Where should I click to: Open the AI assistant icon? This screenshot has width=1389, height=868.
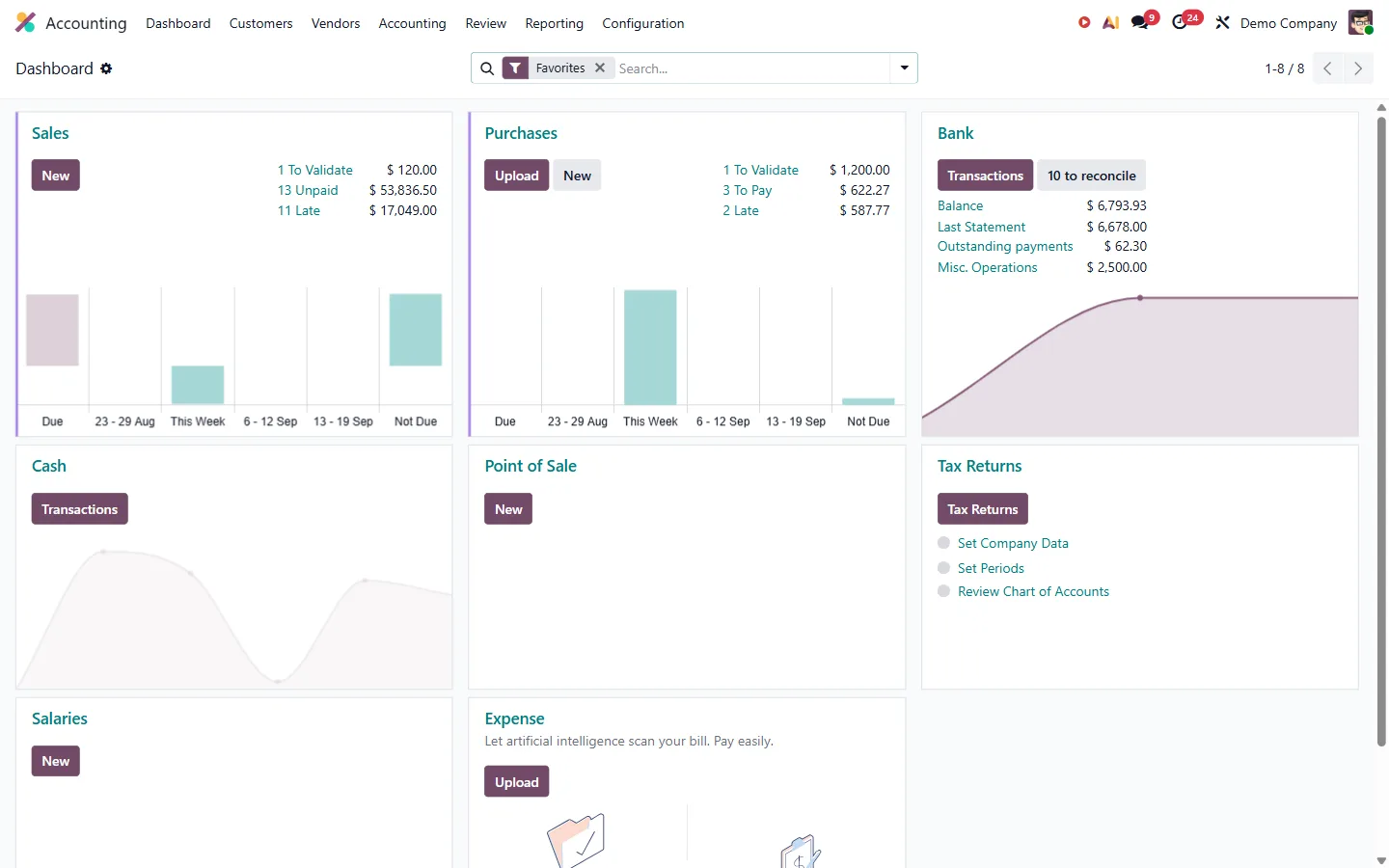click(x=1111, y=22)
